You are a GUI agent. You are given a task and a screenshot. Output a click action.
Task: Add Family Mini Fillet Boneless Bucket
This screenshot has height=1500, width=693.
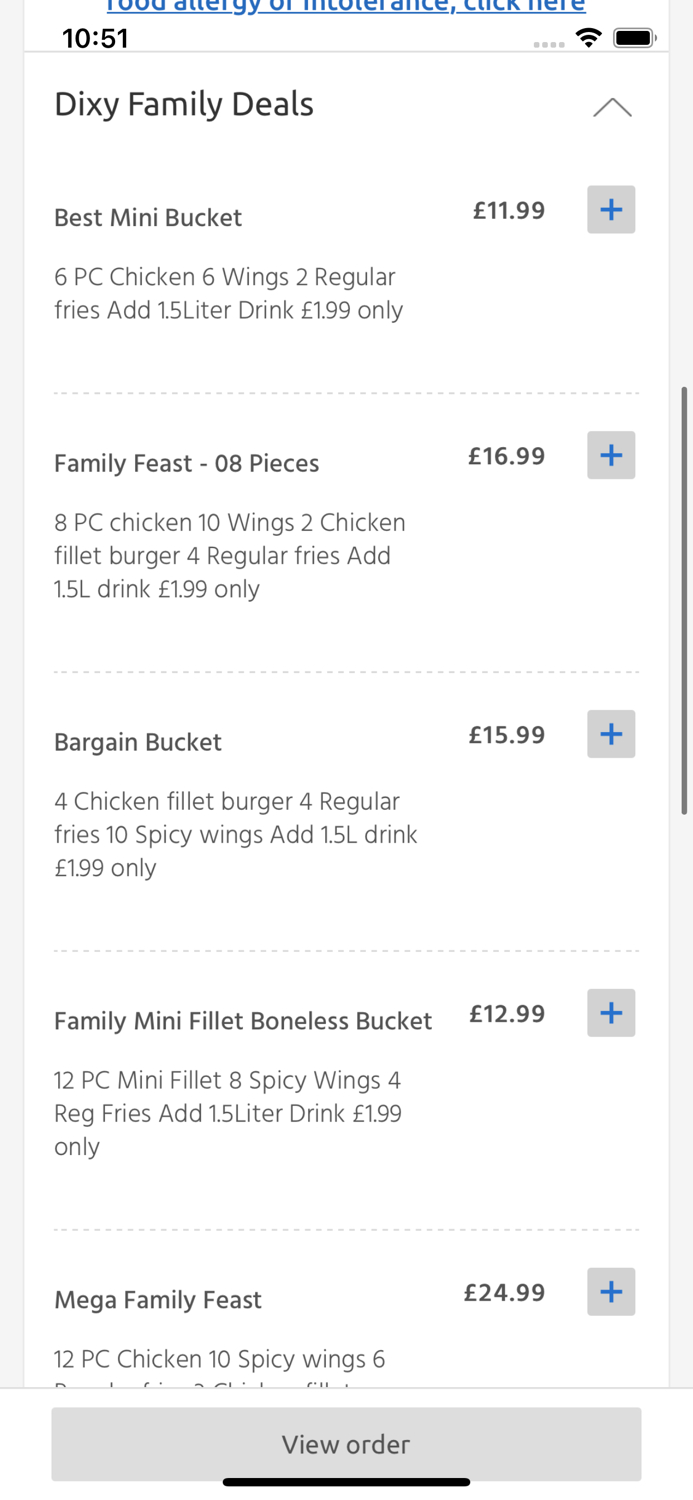[611, 1012]
